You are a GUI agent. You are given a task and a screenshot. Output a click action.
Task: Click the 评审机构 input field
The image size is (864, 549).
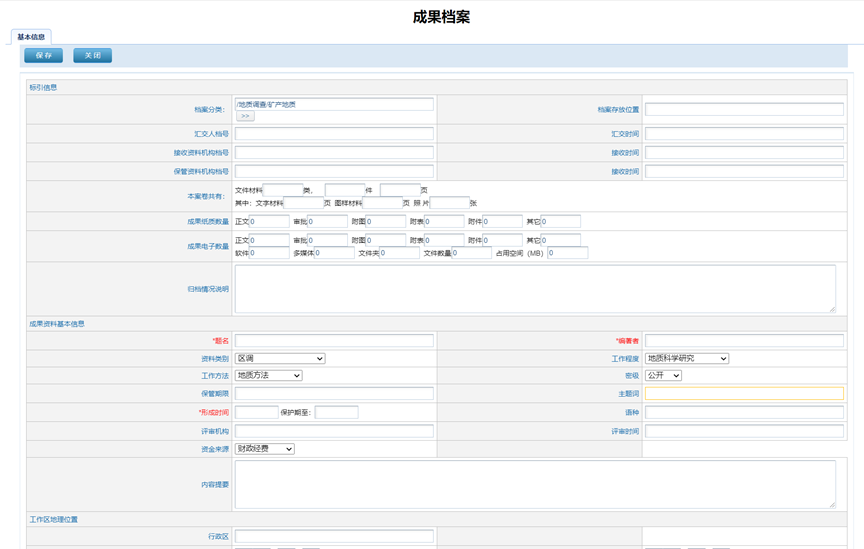coord(334,431)
